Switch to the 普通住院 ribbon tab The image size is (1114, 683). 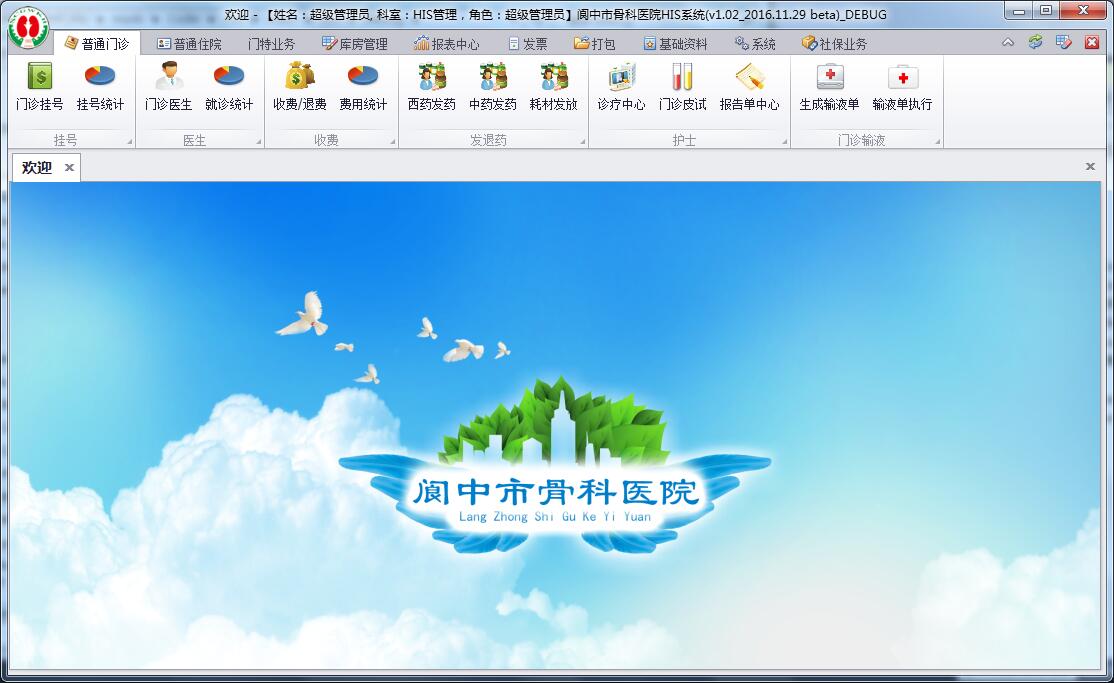(189, 44)
